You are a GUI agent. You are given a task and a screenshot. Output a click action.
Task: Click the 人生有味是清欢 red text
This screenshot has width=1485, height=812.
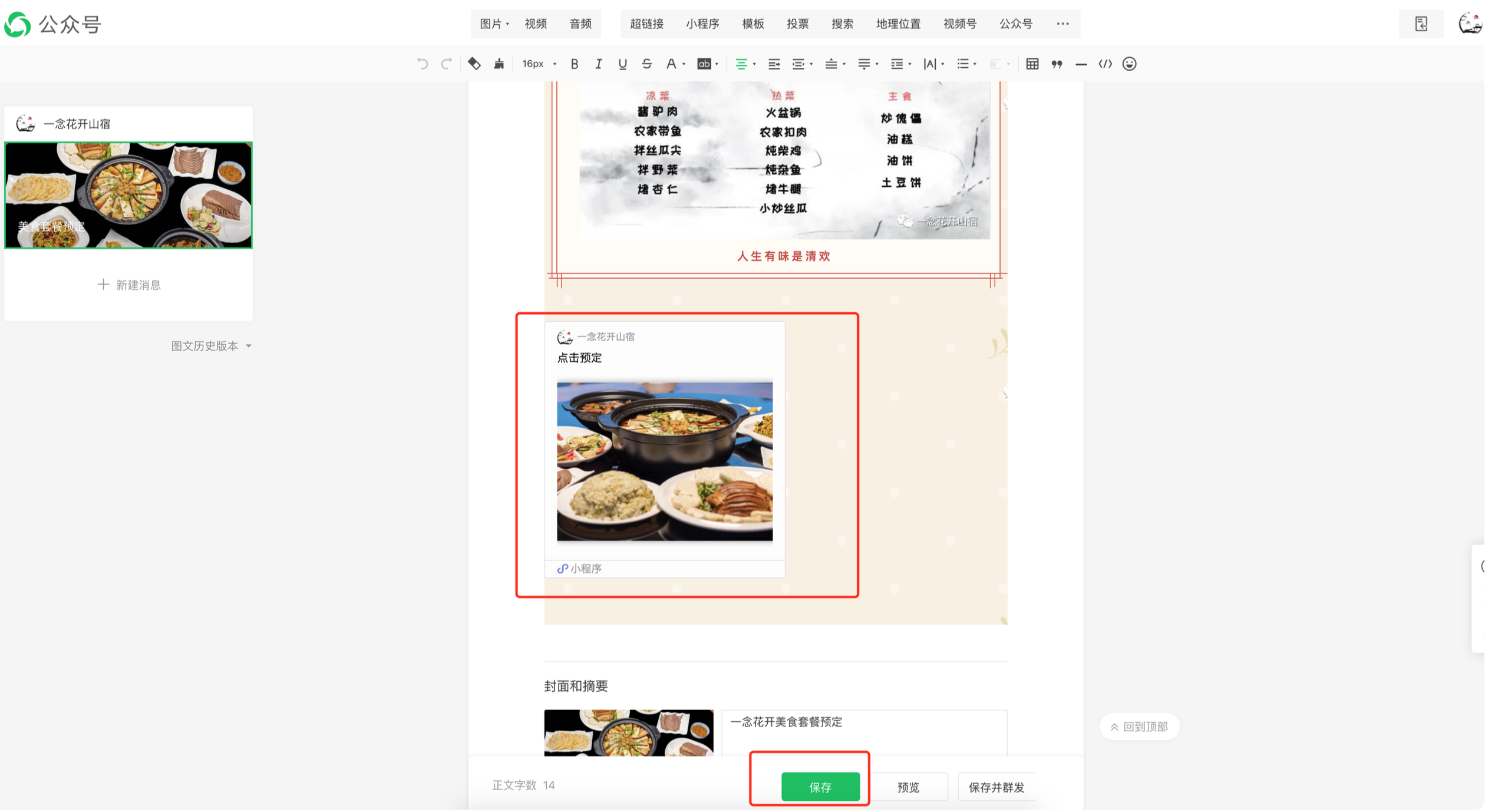pos(784,256)
